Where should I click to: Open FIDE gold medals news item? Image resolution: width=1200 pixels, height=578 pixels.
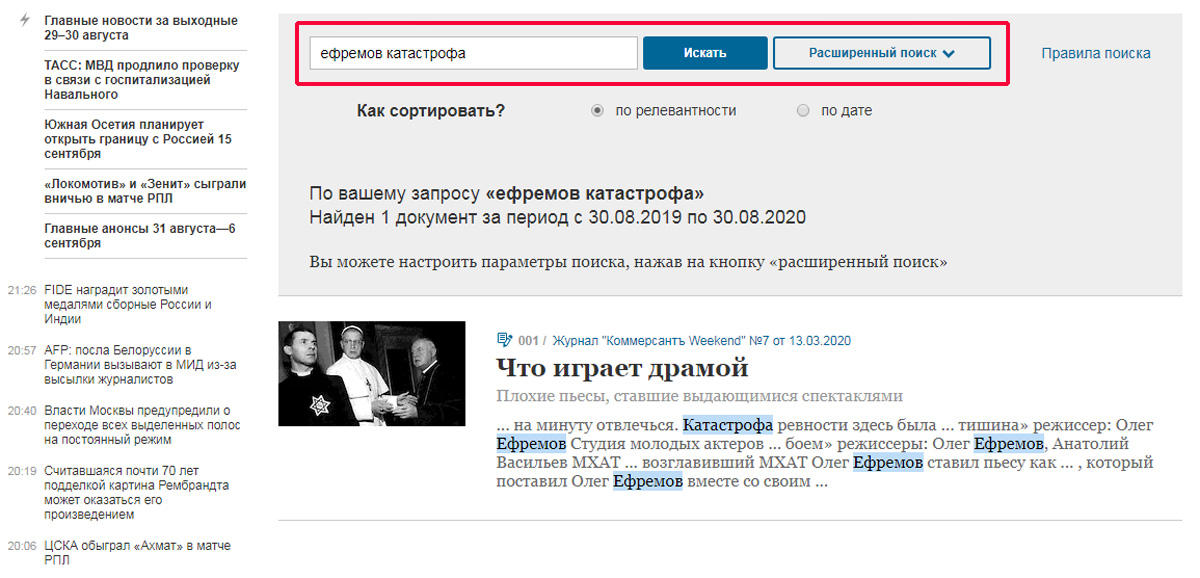(x=128, y=305)
